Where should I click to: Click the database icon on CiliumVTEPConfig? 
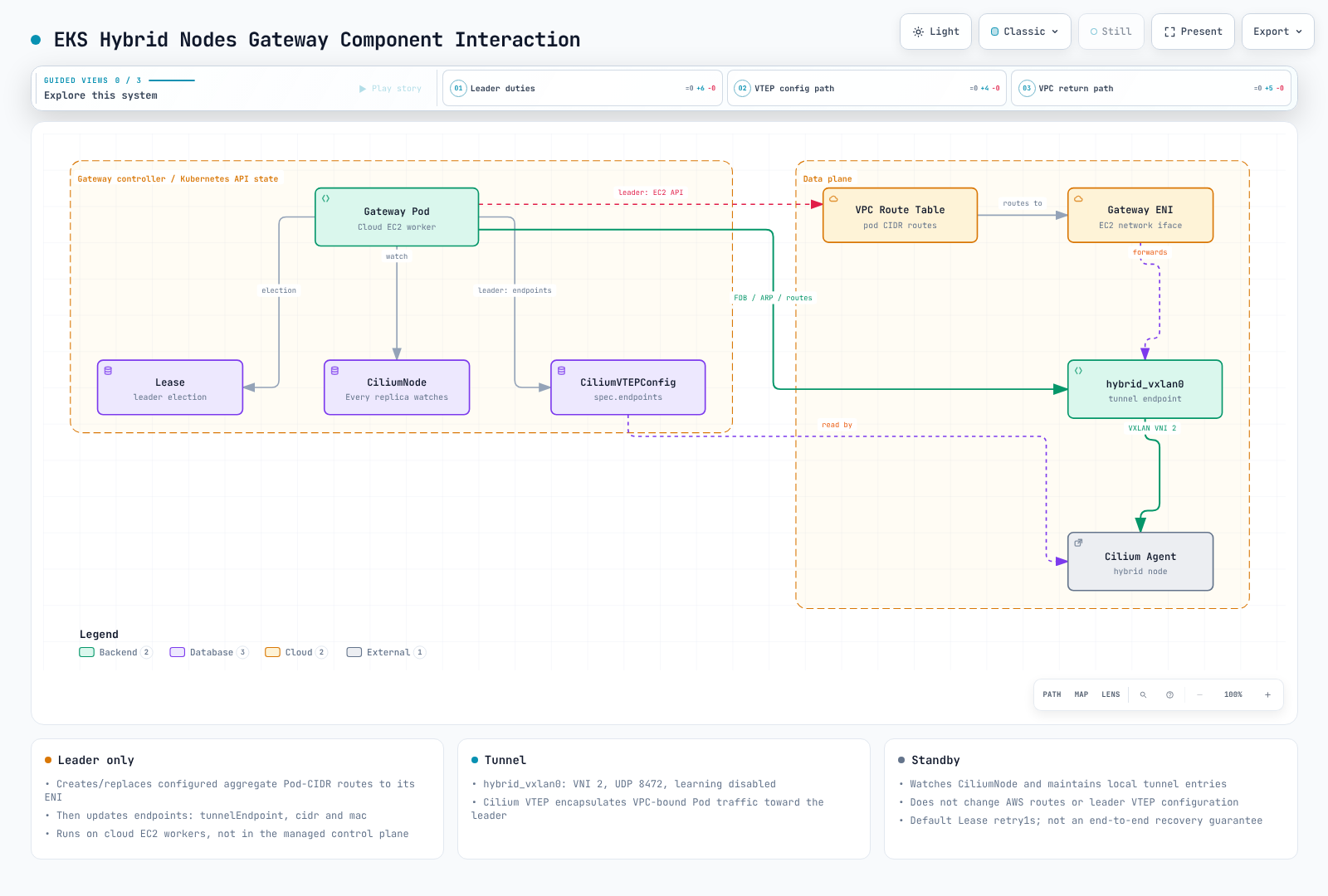tap(561, 371)
